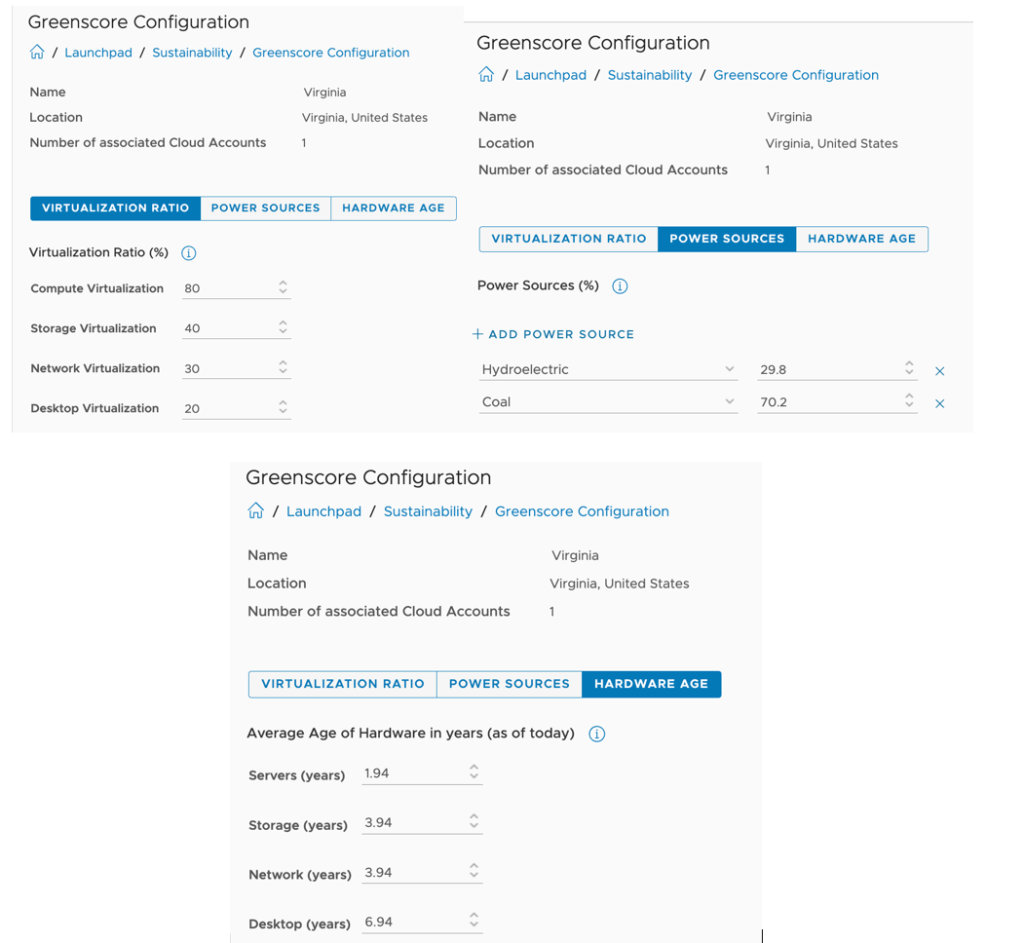
Task: Click the Storage Virtualization value field
Action: [x=228, y=329]
